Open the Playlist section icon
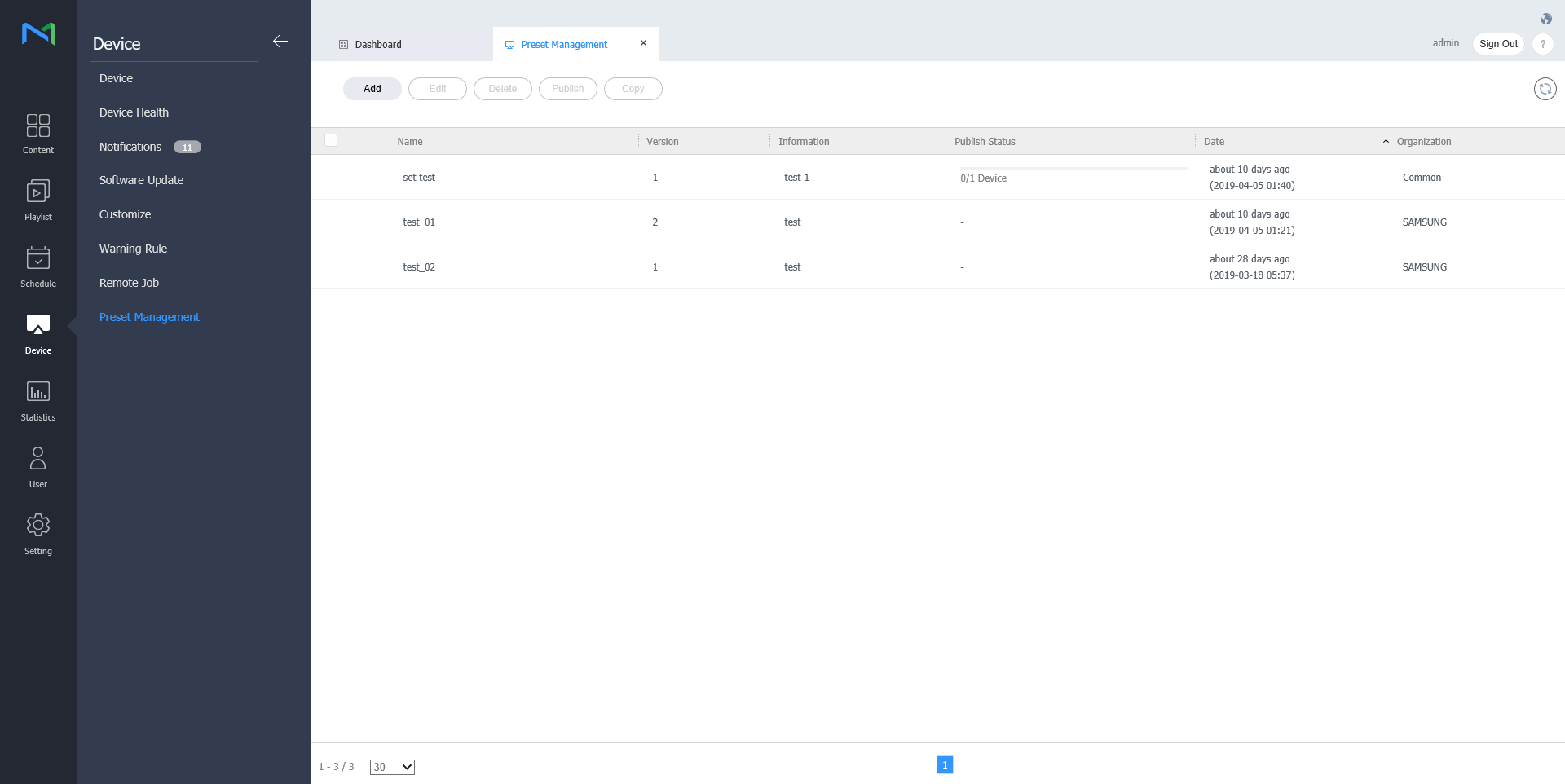 click(x=38, y=193)
